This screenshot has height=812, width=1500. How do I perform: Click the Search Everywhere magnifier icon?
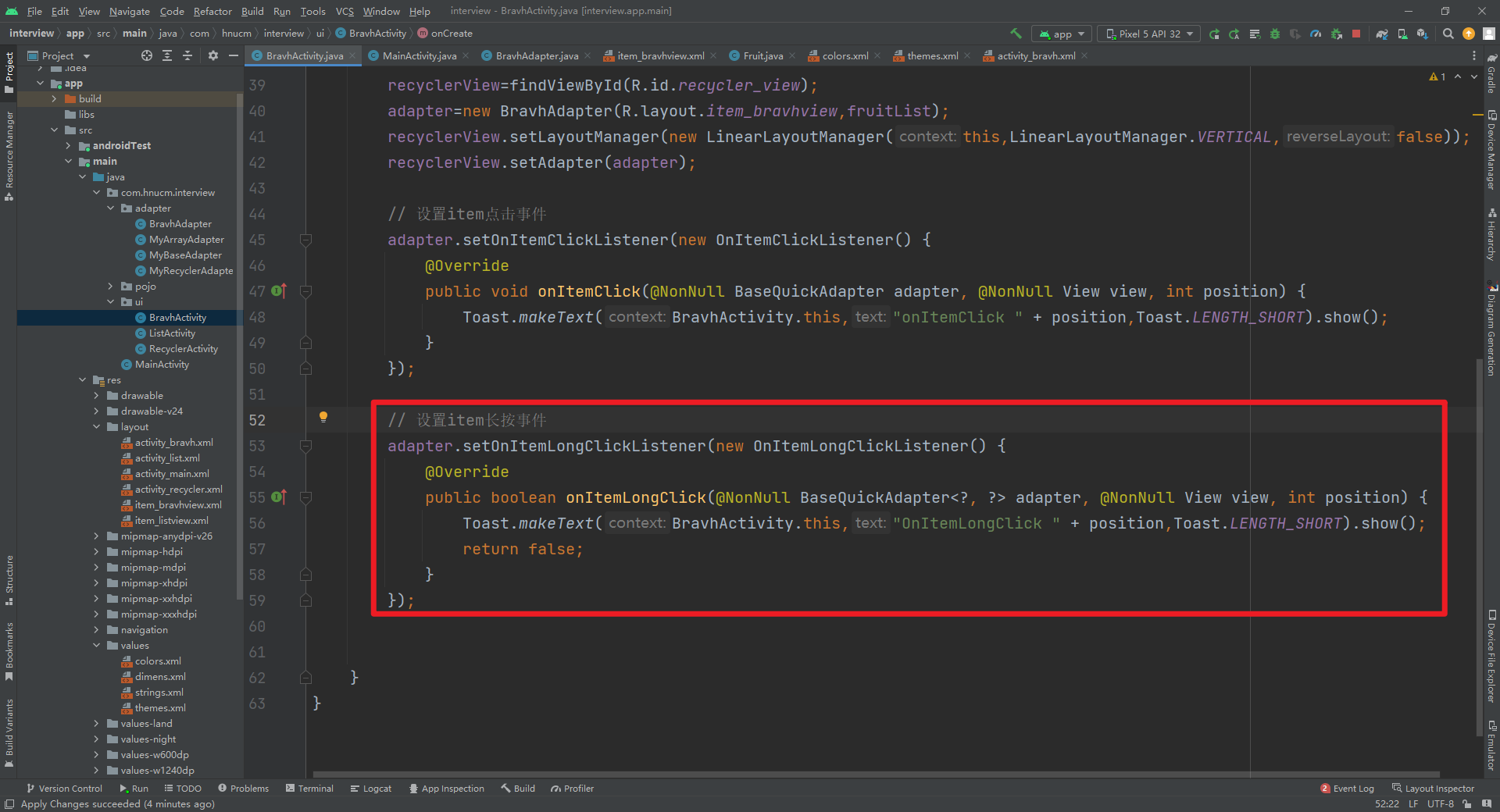pyautogui.click(x=1448, y=34)
